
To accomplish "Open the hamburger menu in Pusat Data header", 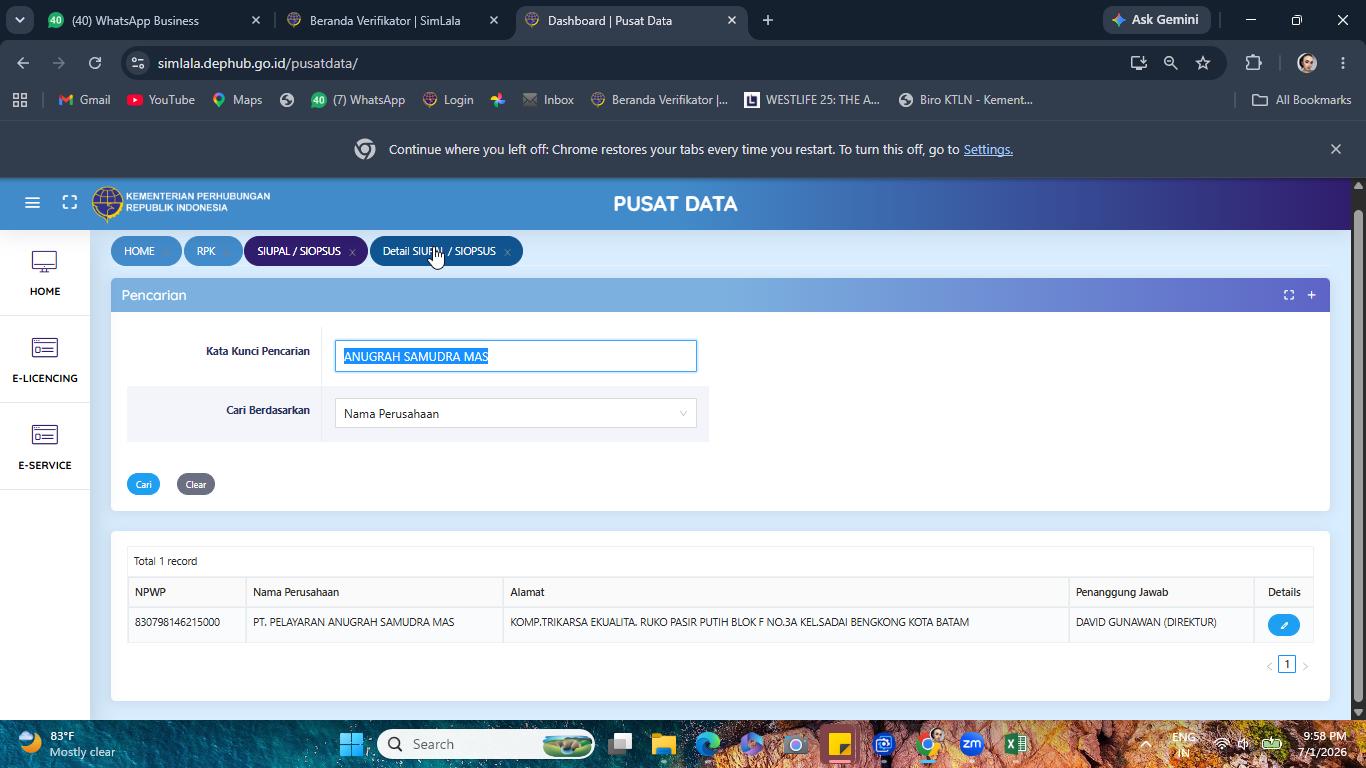I will (x=32, y=203).
